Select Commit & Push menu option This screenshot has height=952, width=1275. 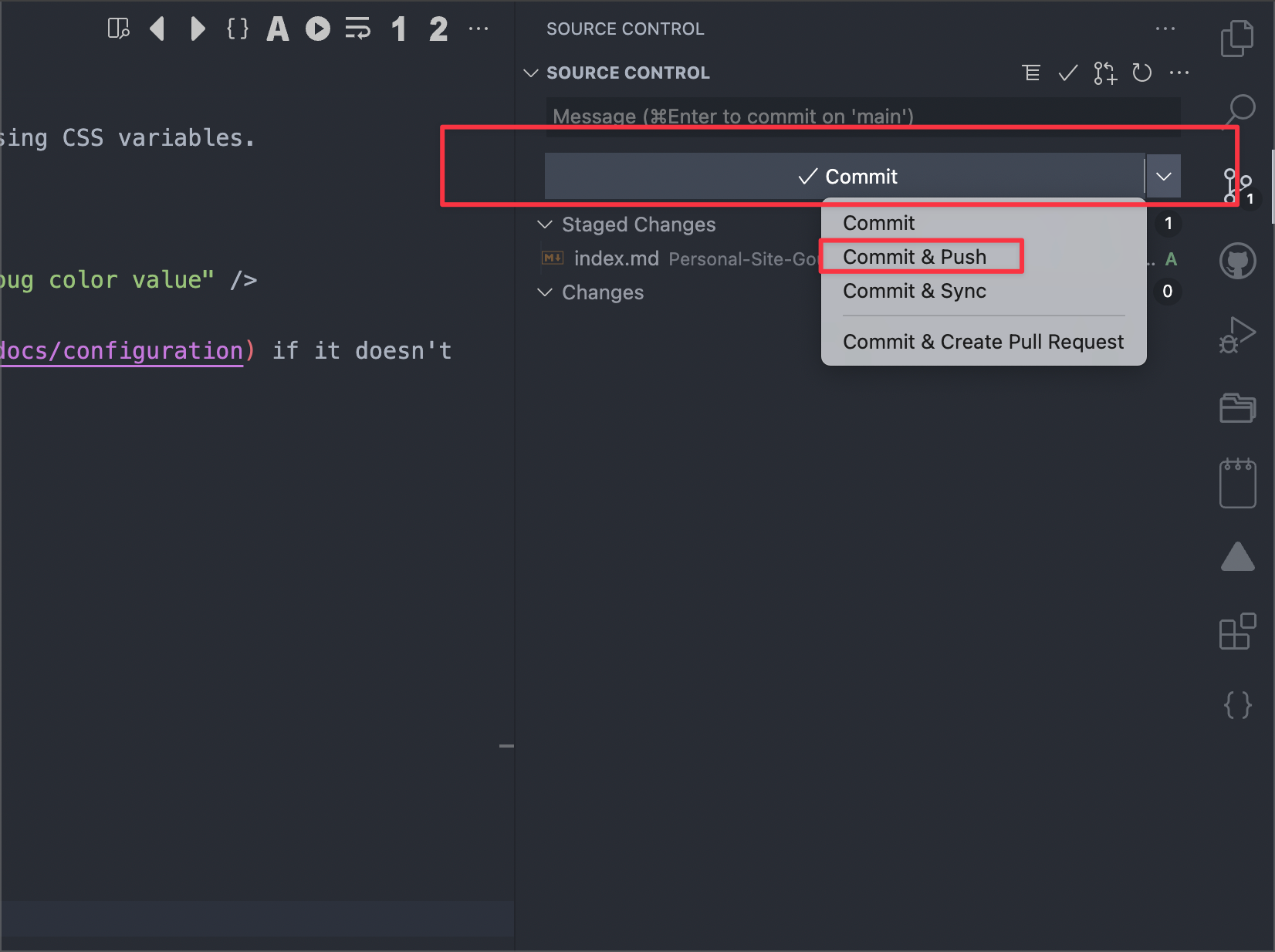pyautogui.click(x=915, y=257)
